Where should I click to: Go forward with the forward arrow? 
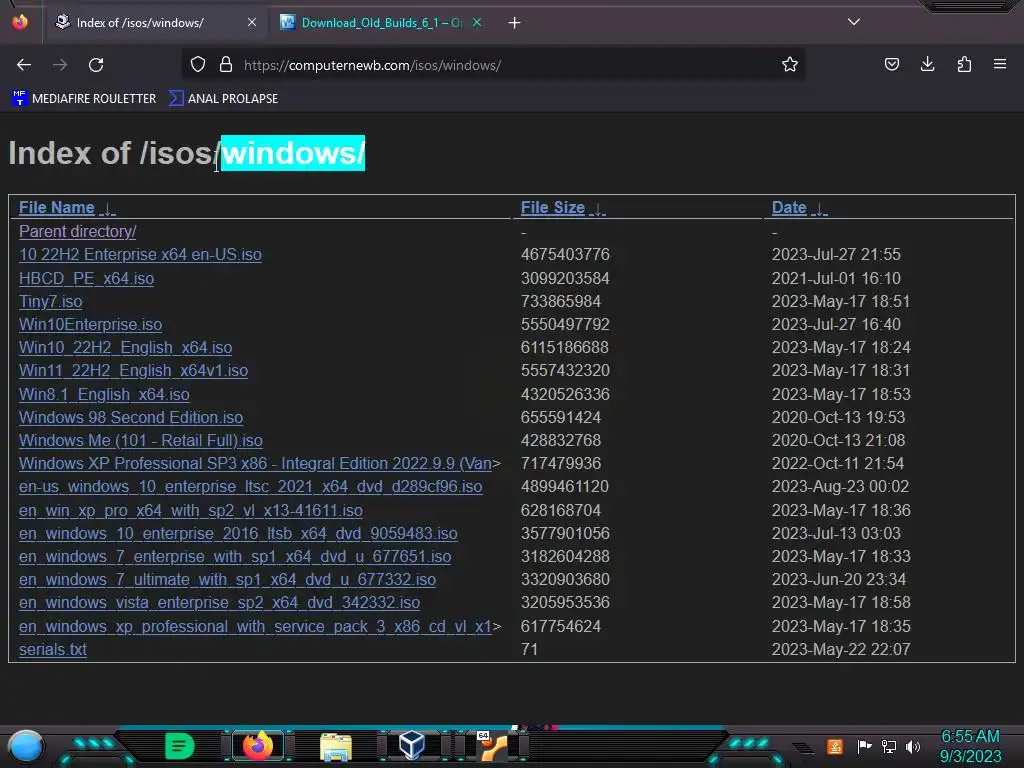click(x=60, y=65)
